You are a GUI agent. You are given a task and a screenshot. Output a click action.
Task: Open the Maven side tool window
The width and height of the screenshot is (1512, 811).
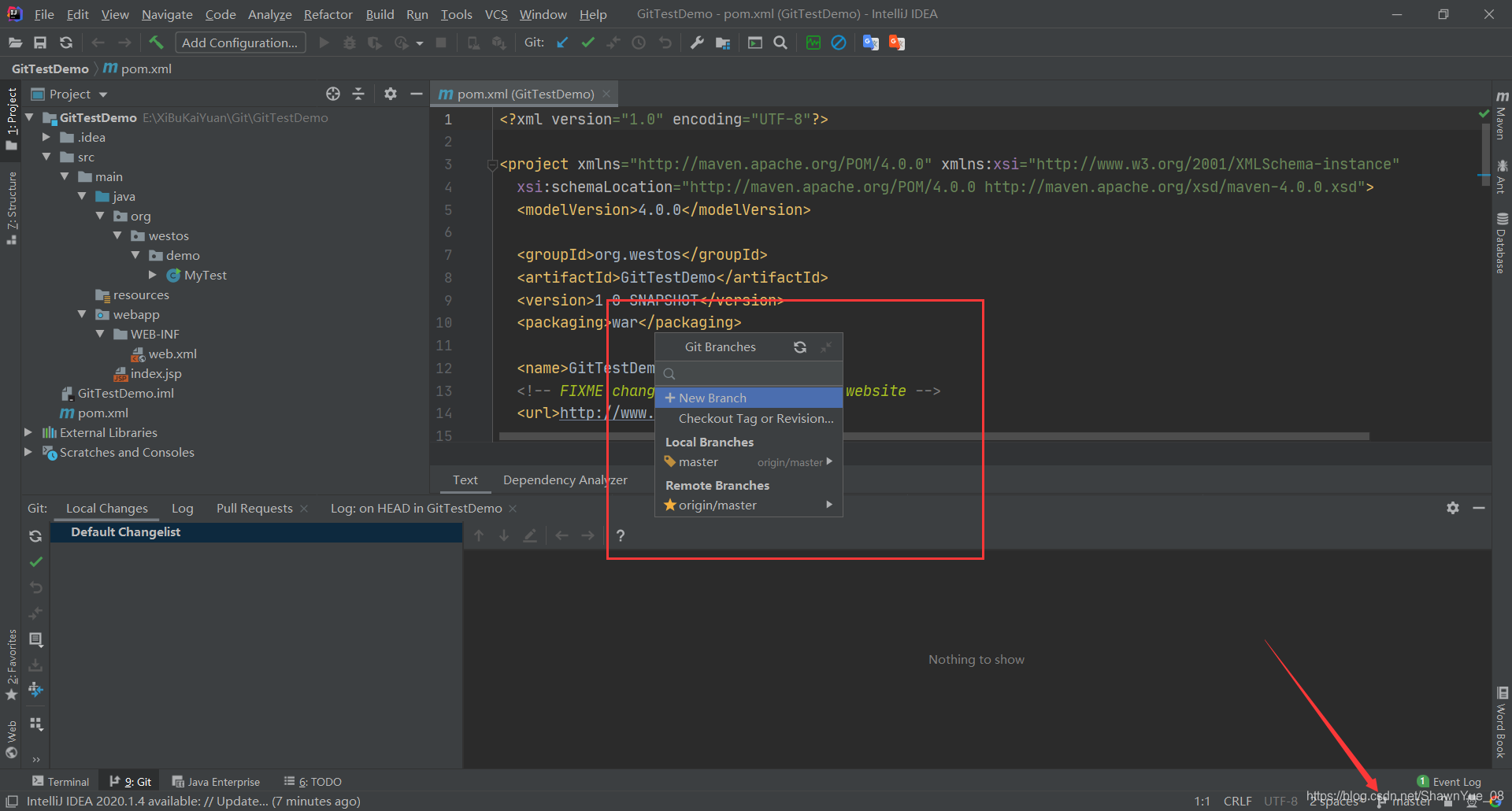1502,116
